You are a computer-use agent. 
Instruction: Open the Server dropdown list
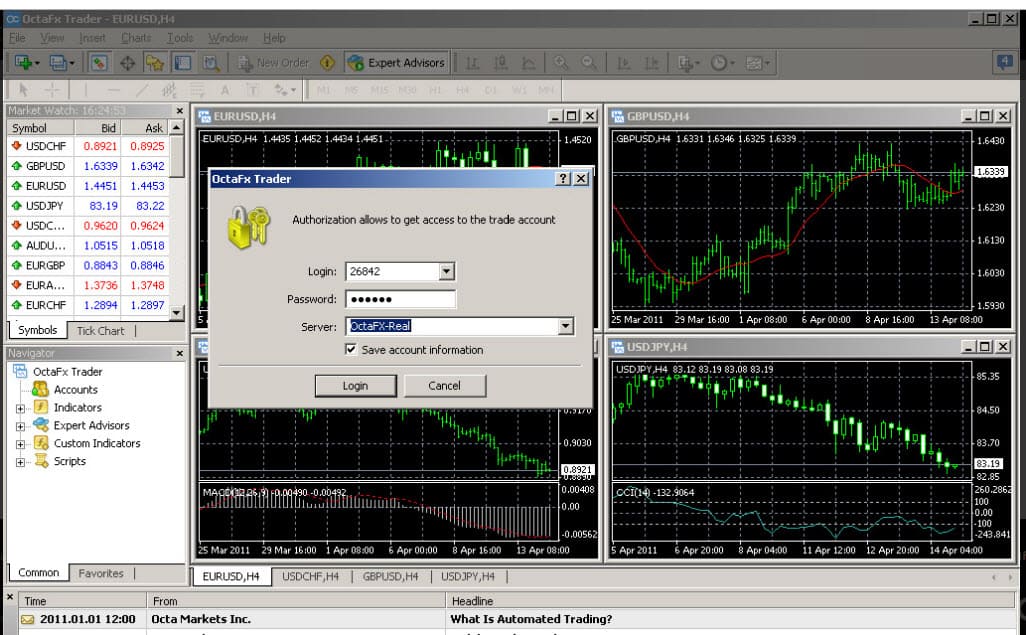click(x=566, y=326)
